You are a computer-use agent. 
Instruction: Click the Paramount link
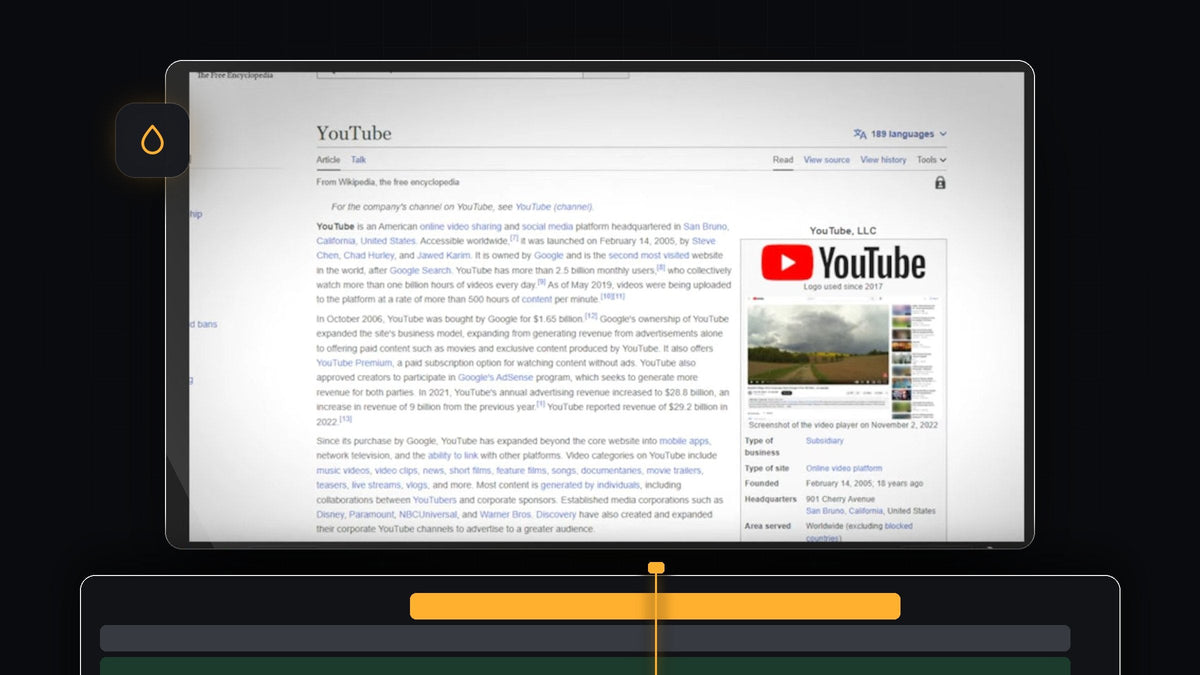[x=371, y=515]
